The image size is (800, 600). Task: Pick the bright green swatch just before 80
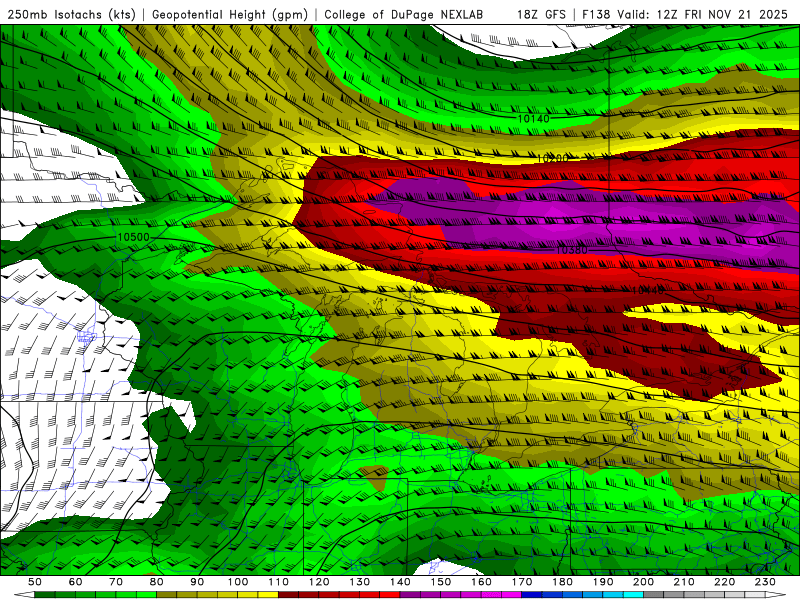click(146, 595)
